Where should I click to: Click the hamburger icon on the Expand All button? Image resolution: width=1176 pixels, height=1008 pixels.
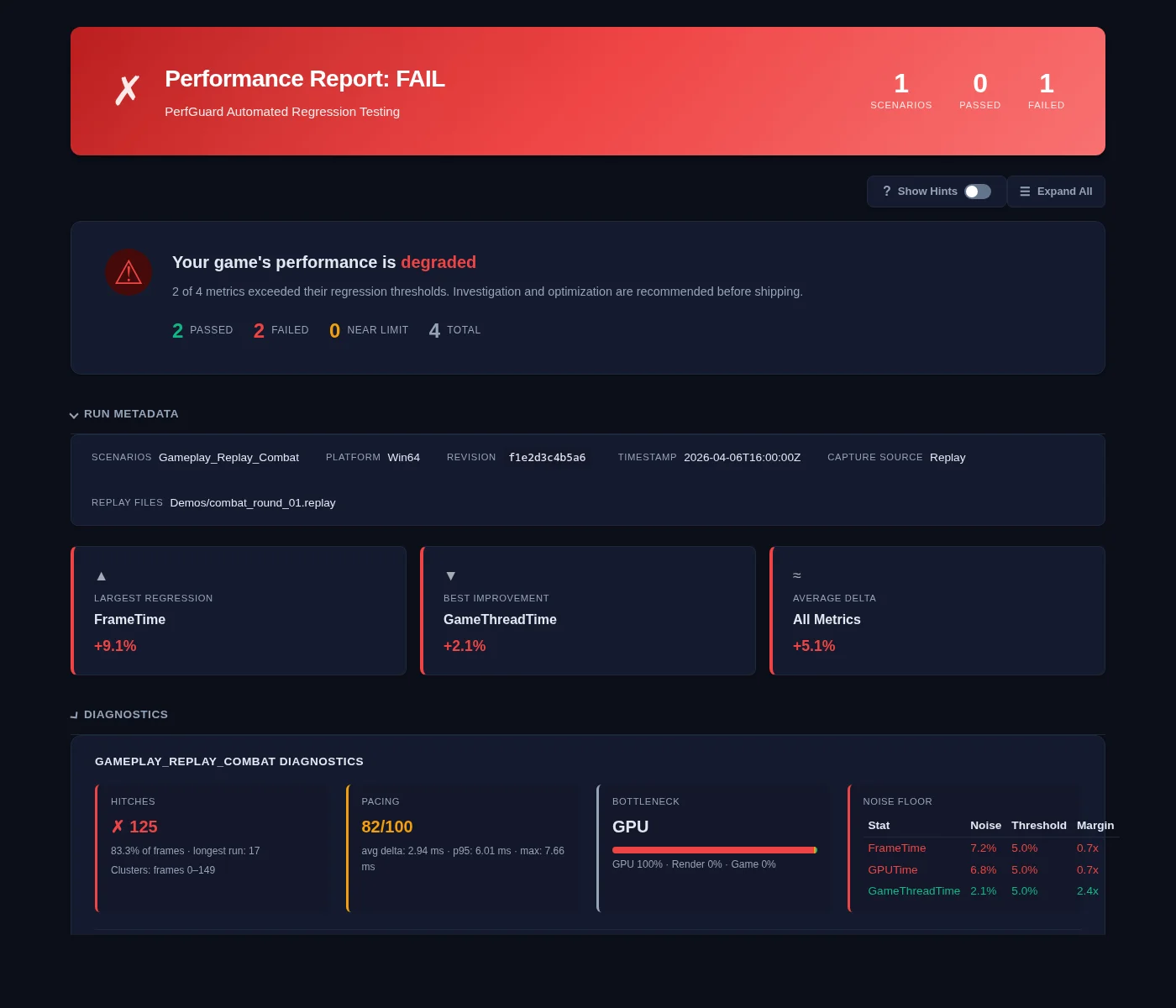pos(1025,192)
